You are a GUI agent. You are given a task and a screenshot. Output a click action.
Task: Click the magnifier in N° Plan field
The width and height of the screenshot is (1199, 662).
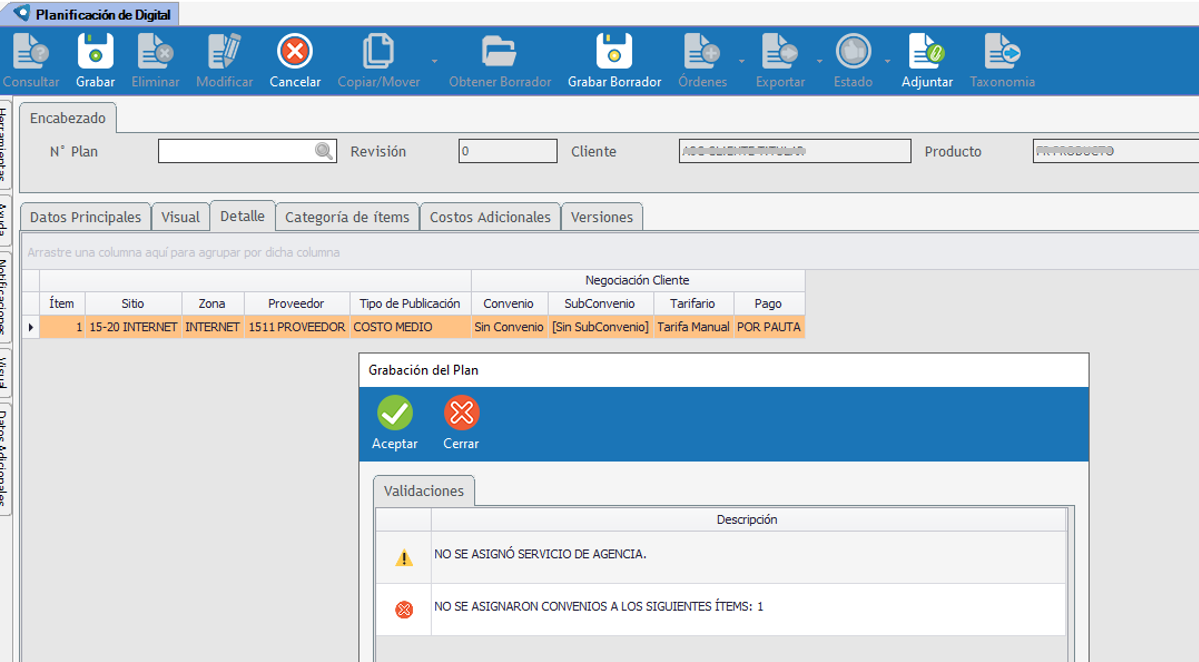click(x=324, y=151)
